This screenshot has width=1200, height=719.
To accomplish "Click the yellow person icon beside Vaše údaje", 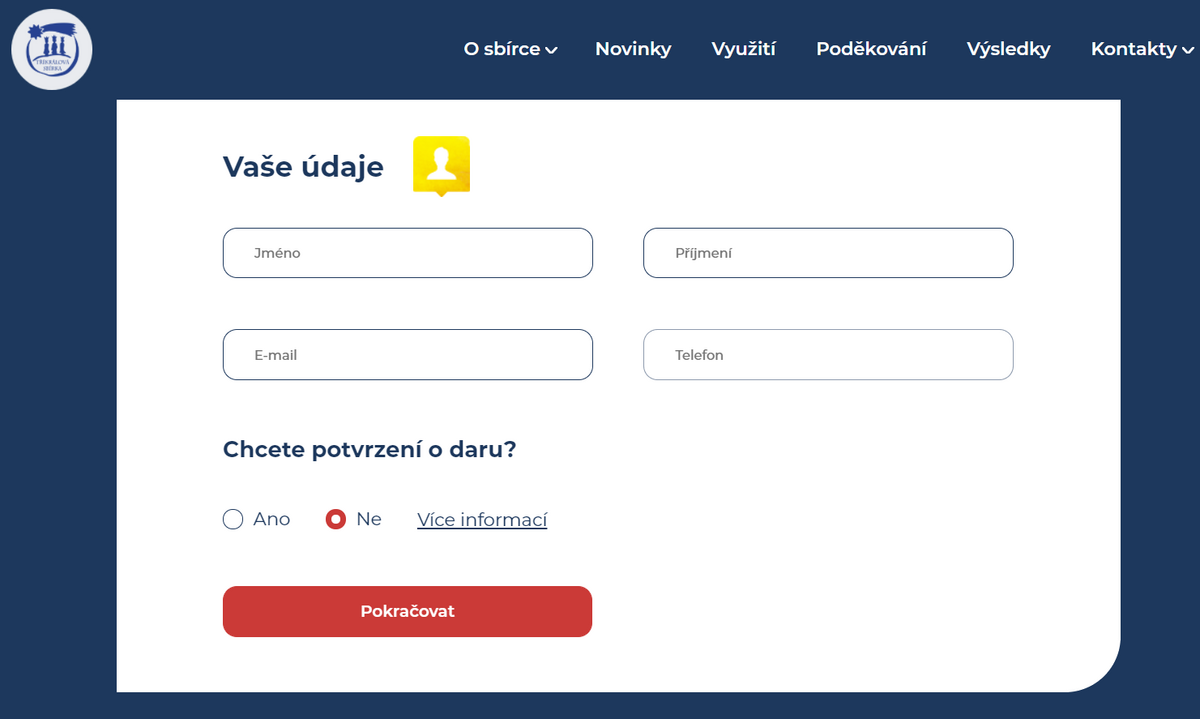I will pos(441,165).
